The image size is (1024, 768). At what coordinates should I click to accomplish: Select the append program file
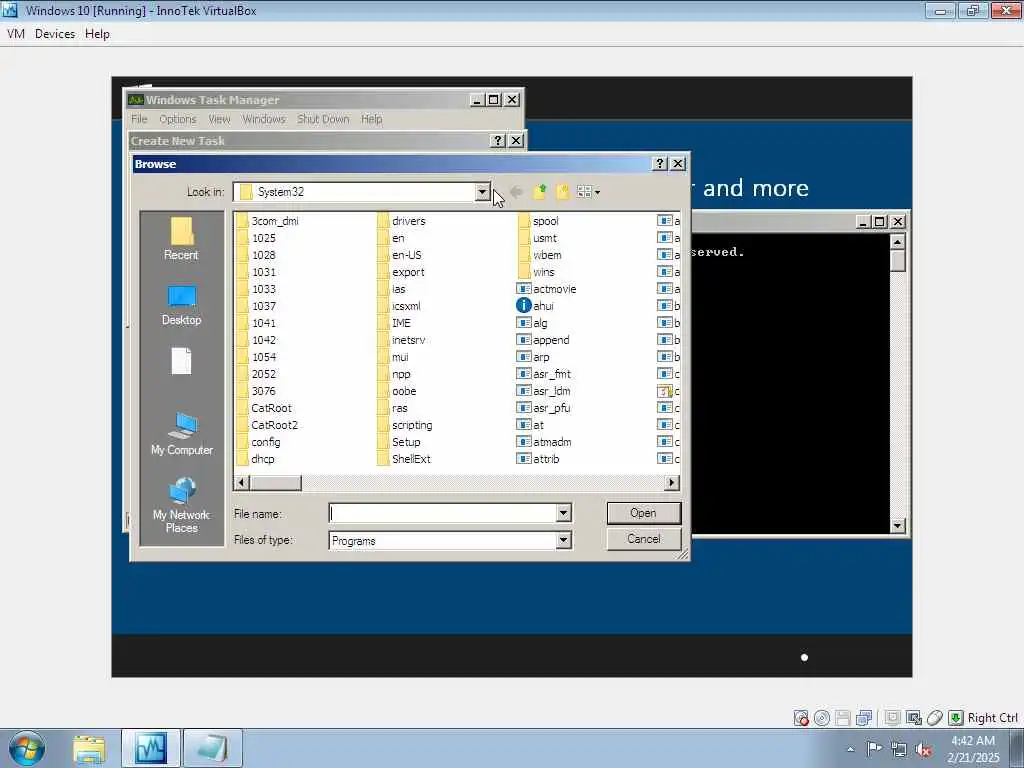click(x=543, y=340)
